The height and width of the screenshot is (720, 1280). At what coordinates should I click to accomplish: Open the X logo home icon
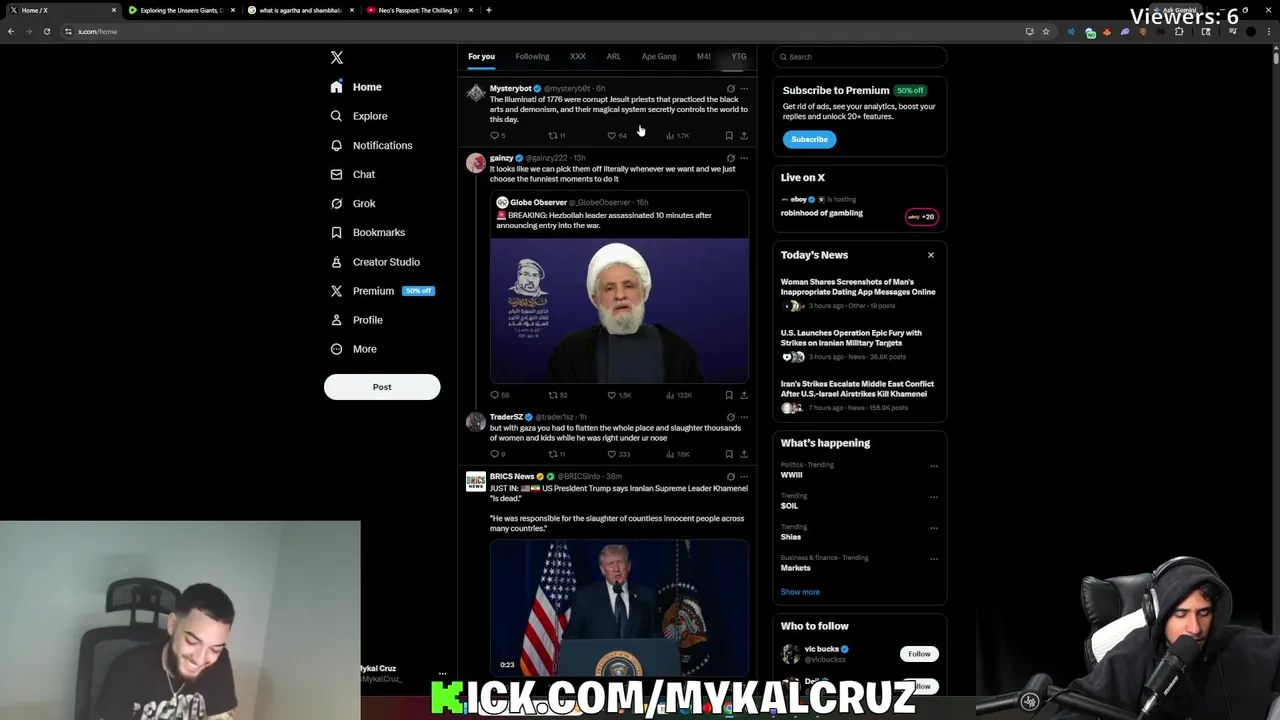click(337, 58)
